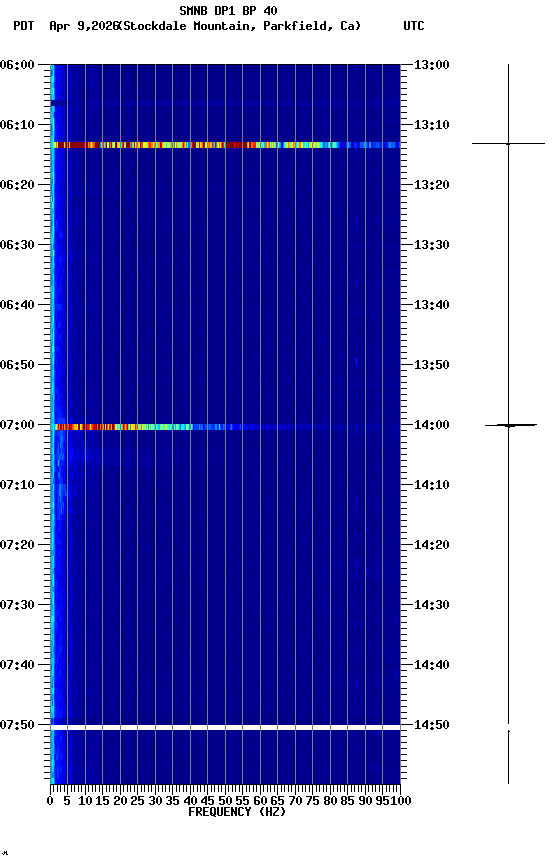Click the "14:50" UTC time label

point(432,725)
